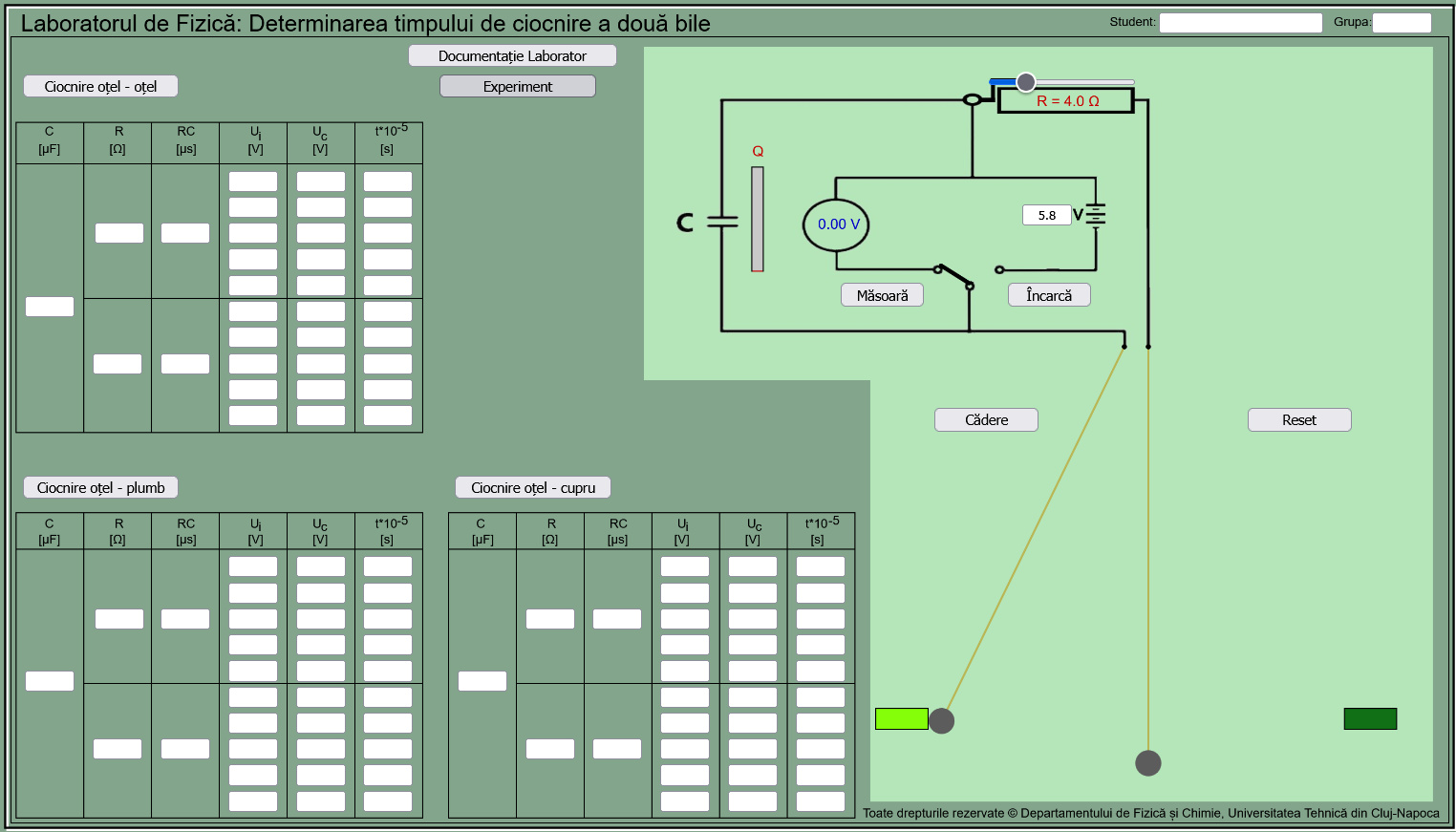
Task: Click the bright green block near left ball
Action: [x=901, y=718]
